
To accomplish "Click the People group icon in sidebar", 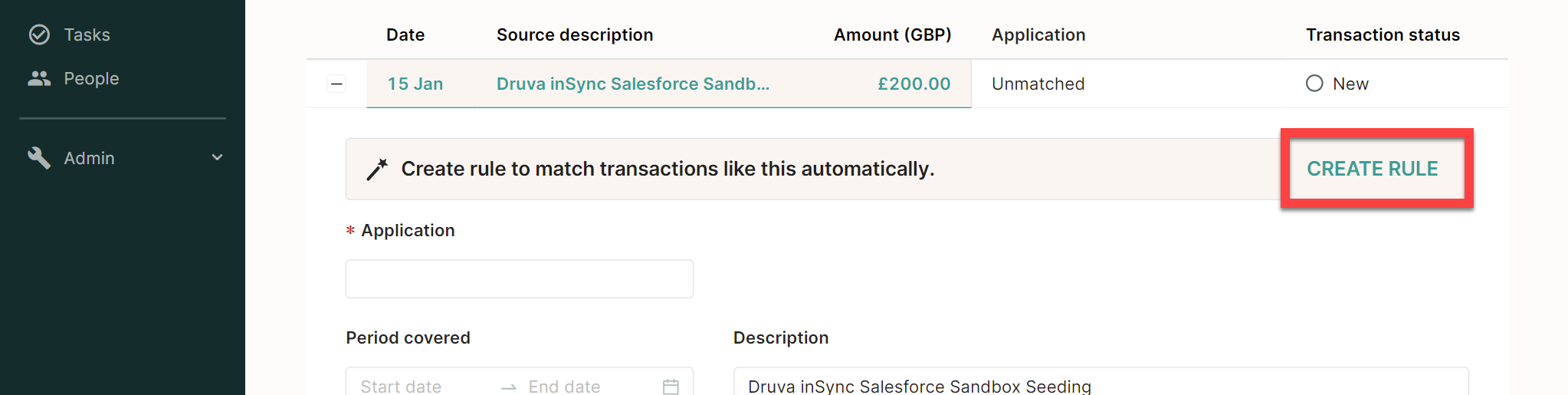I will [39, 78].
